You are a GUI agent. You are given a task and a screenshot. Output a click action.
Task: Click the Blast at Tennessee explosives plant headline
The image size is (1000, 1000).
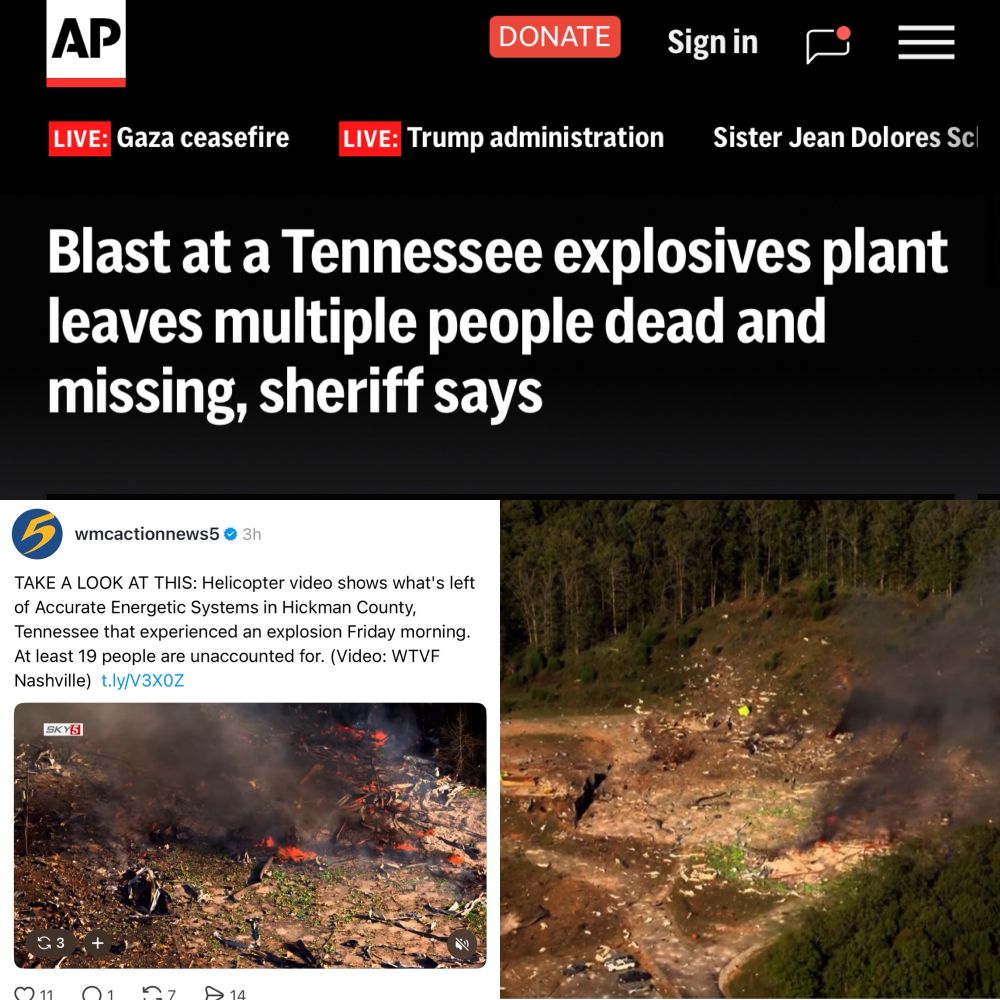pos(497,321)
